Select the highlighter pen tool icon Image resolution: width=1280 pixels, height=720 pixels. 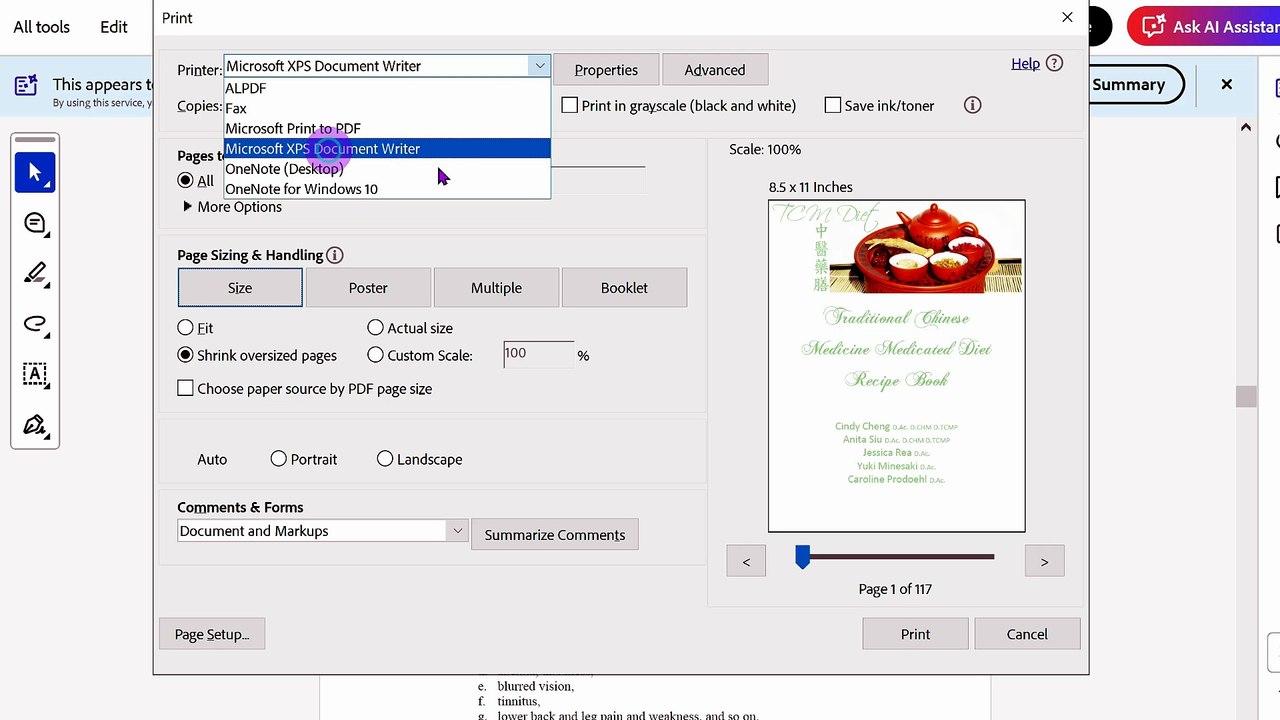pos(35,273)
